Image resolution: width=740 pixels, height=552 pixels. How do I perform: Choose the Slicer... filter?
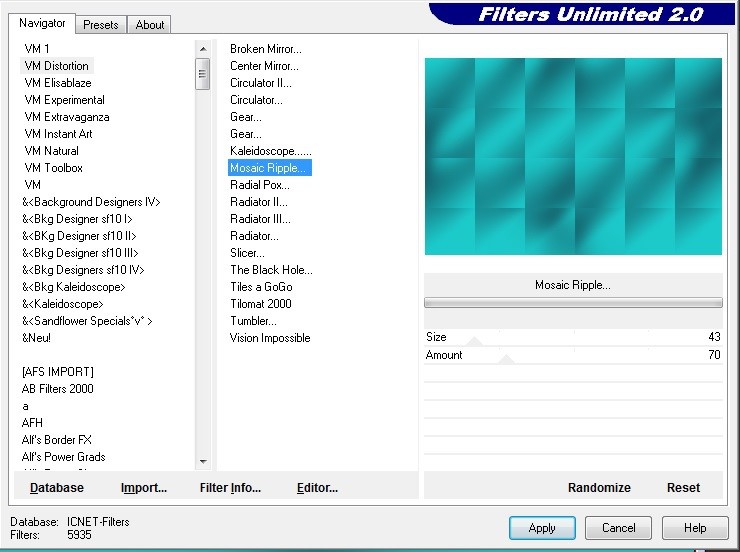247,252
